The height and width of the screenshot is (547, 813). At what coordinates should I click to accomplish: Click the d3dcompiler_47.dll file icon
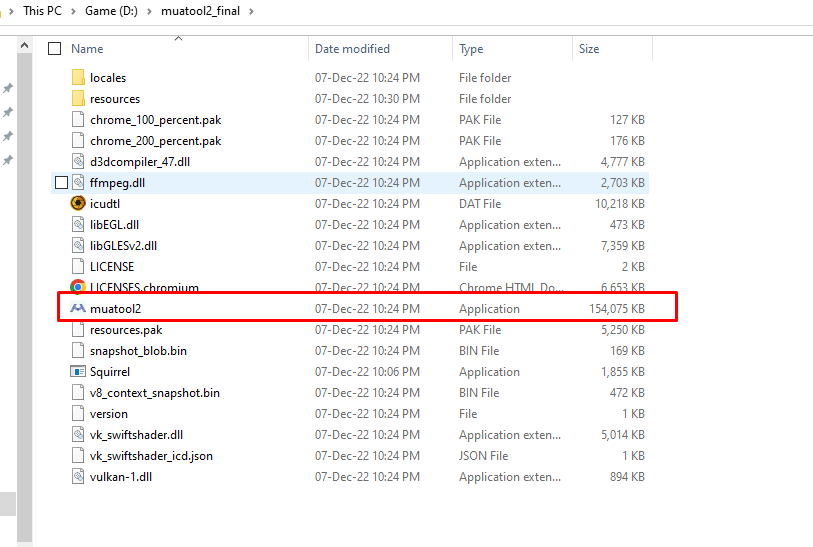(x=79, y=162)
